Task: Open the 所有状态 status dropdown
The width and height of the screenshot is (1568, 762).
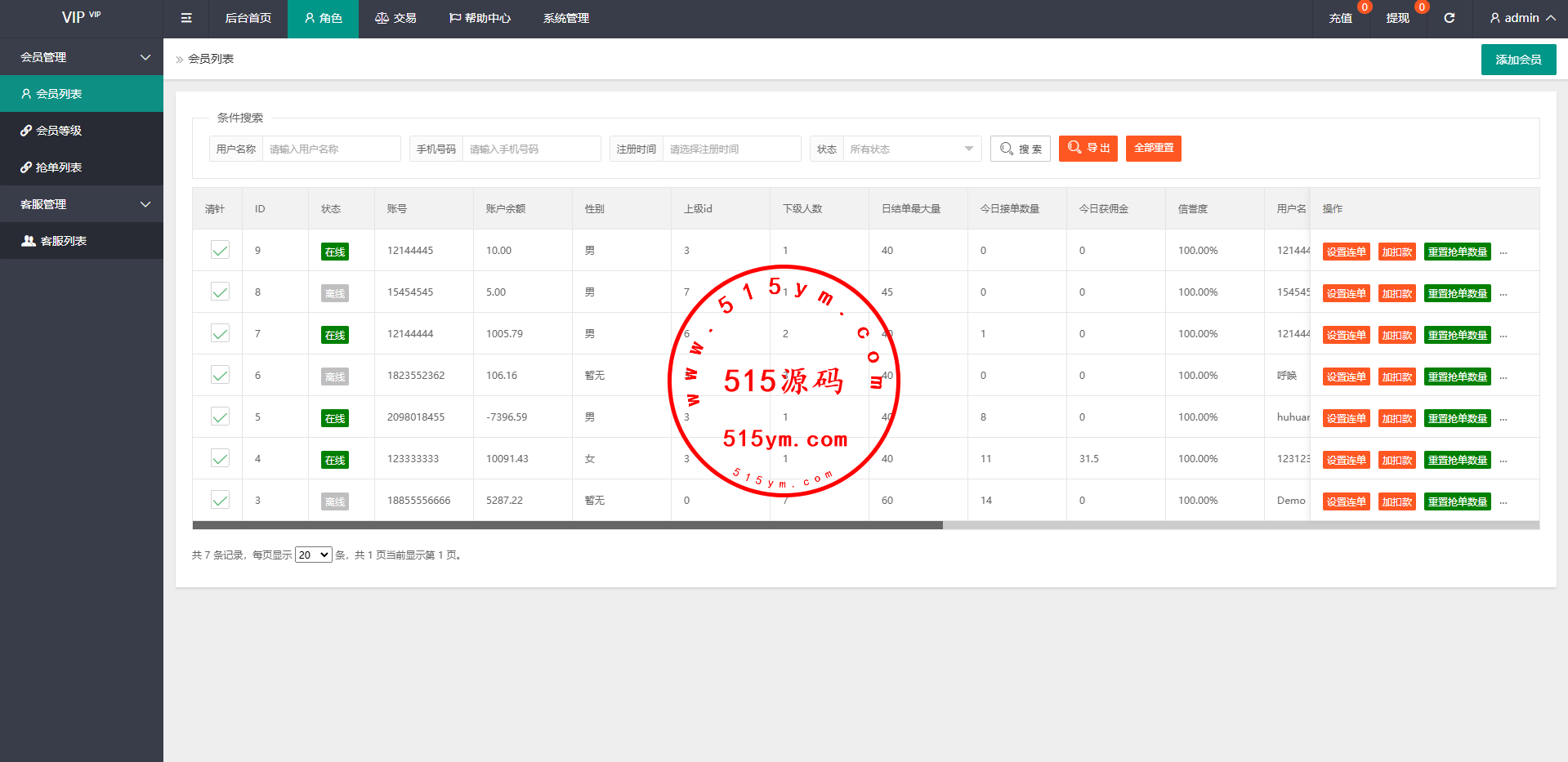Action: pyautogui.click(x=911, y=149)
